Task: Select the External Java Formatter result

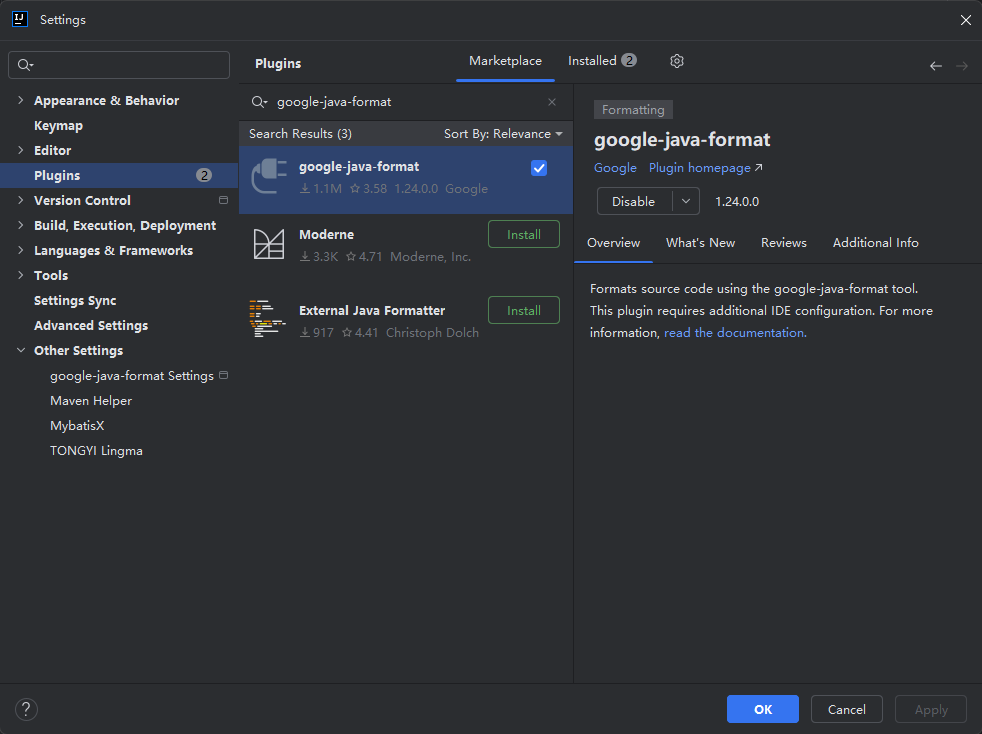Action: coord(406,319)
